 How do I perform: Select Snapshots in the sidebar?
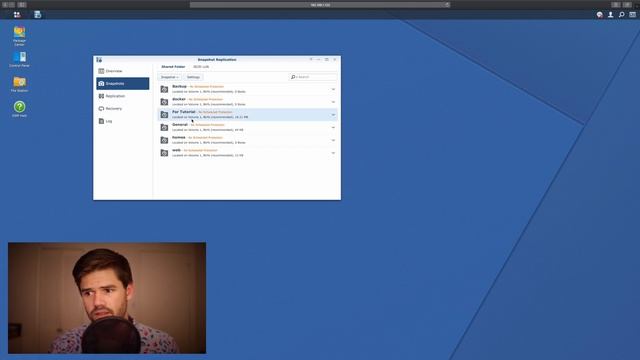coord(122,84)
